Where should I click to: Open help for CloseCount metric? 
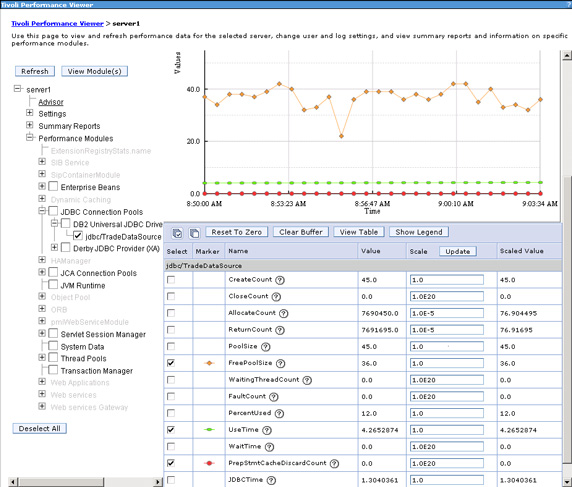[276, 297]
